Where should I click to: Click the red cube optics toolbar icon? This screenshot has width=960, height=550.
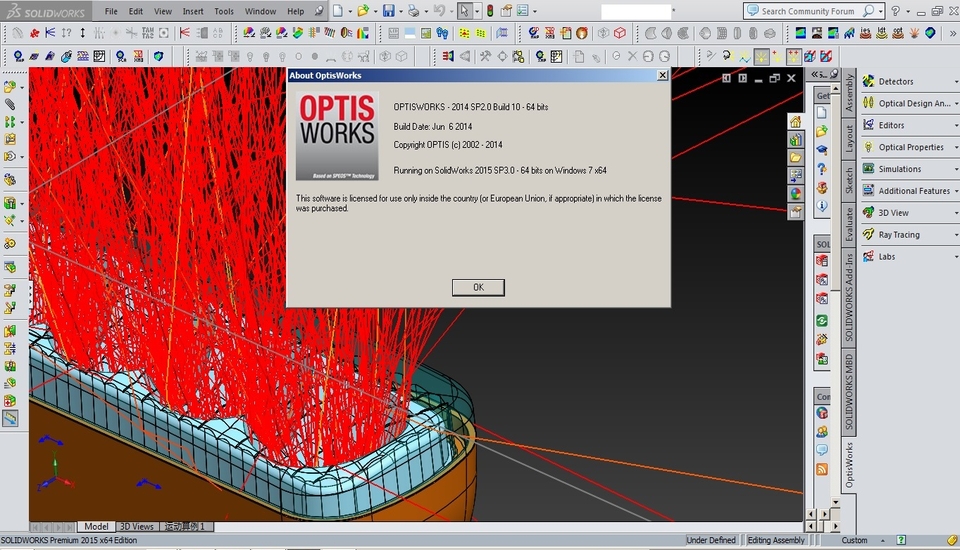620,32
